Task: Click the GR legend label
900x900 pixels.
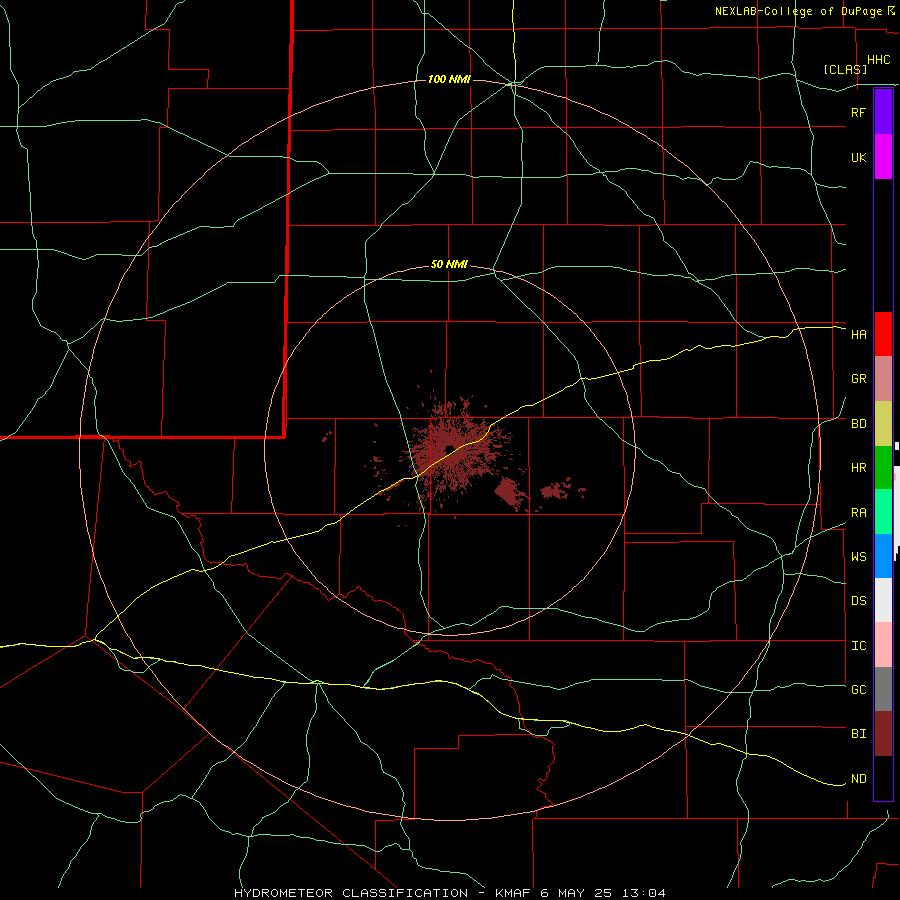Action: coord(858,379)
